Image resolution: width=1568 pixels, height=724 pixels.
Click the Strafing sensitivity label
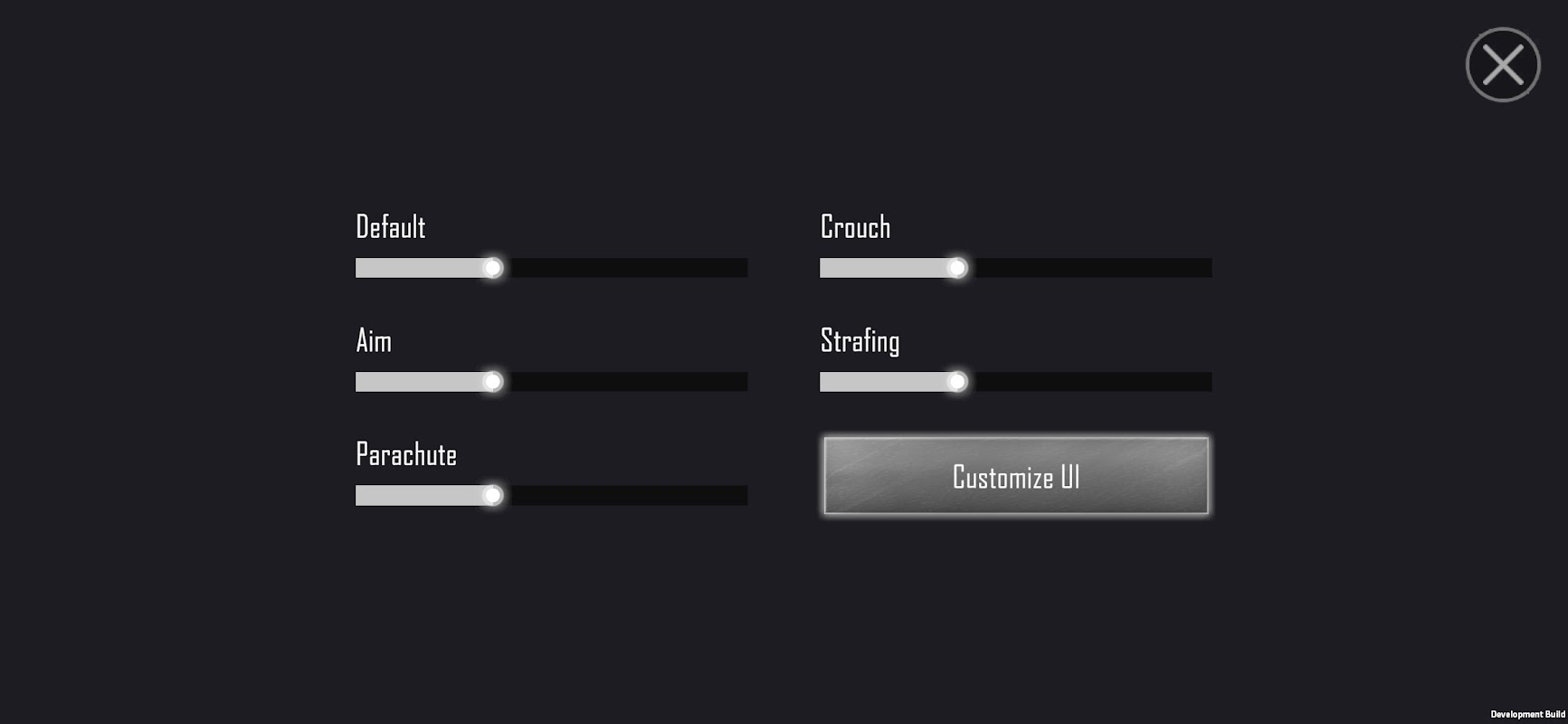pyautogui.click(x=860, y=341)
